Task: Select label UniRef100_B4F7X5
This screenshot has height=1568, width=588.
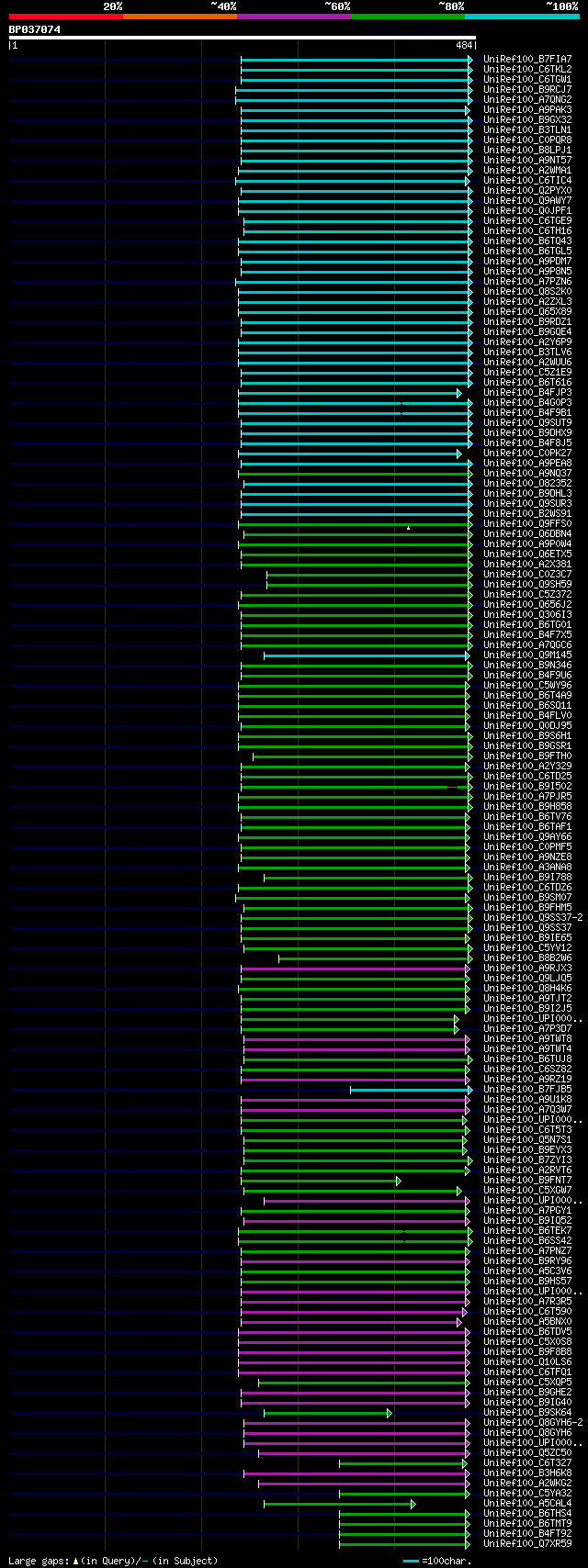Action: [x=527, y=635]
